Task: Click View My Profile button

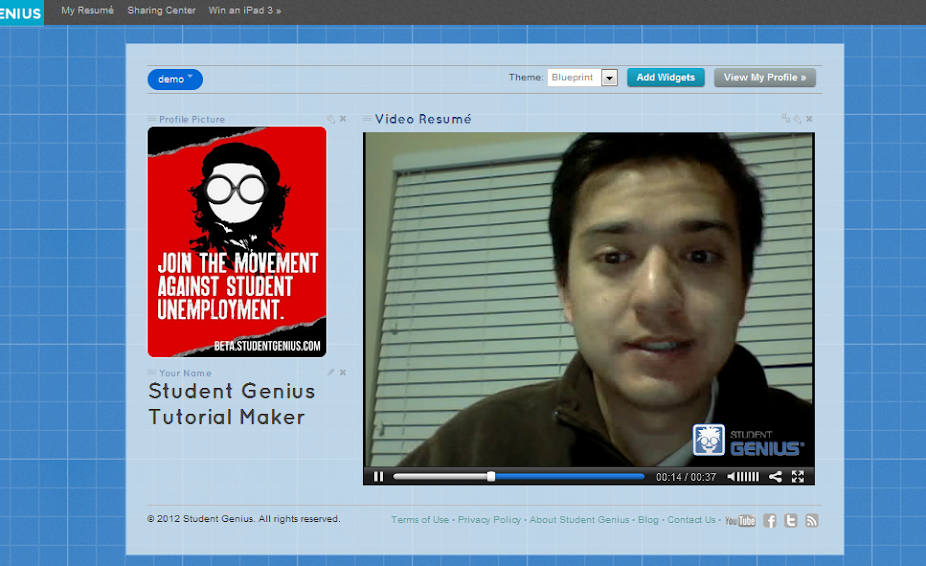Action: click(x=765, y=77)
